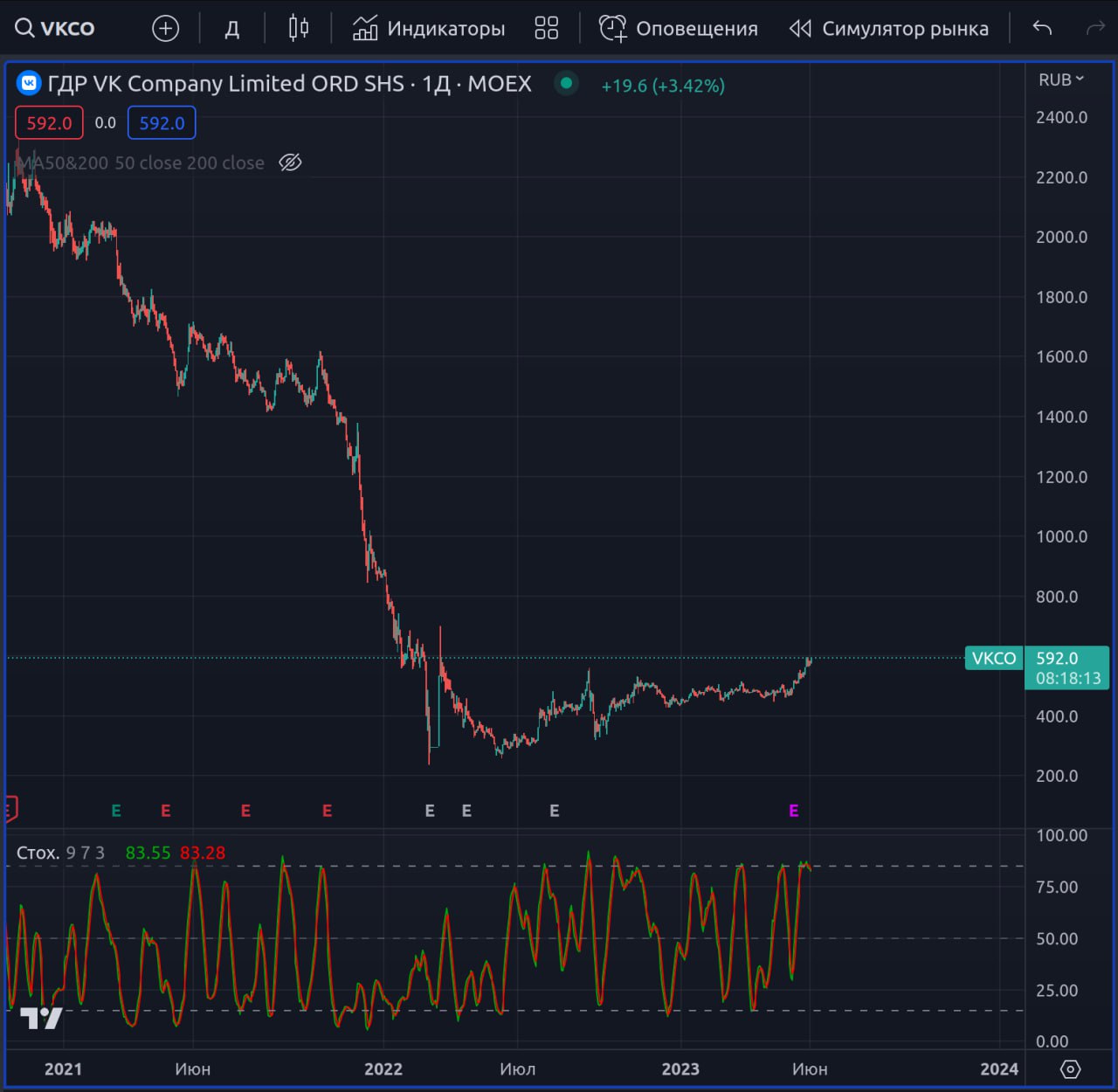The width and height of the screenshot is (1118, 1092).
Task: Open chart settings hexagon gear icon
Action: coord(1070,1069)
